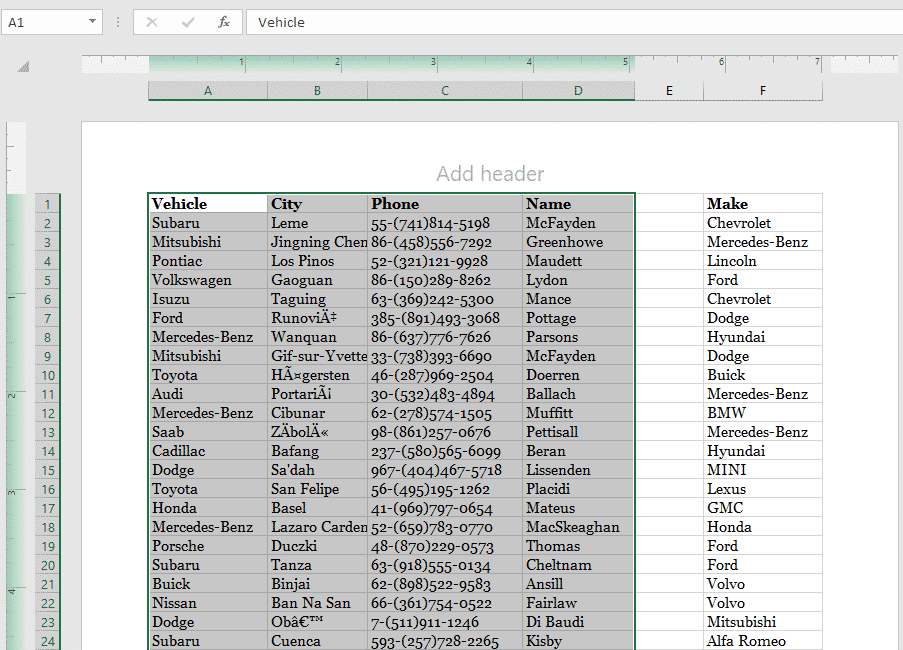
Task: Select the "Phone" header cell
Action: pyautogui.click(x=445, y=204)
